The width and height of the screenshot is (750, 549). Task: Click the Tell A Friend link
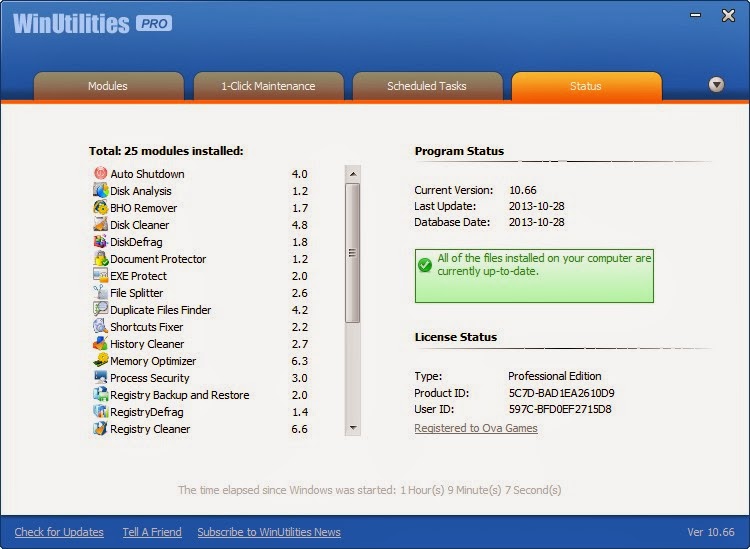[152, 532]
